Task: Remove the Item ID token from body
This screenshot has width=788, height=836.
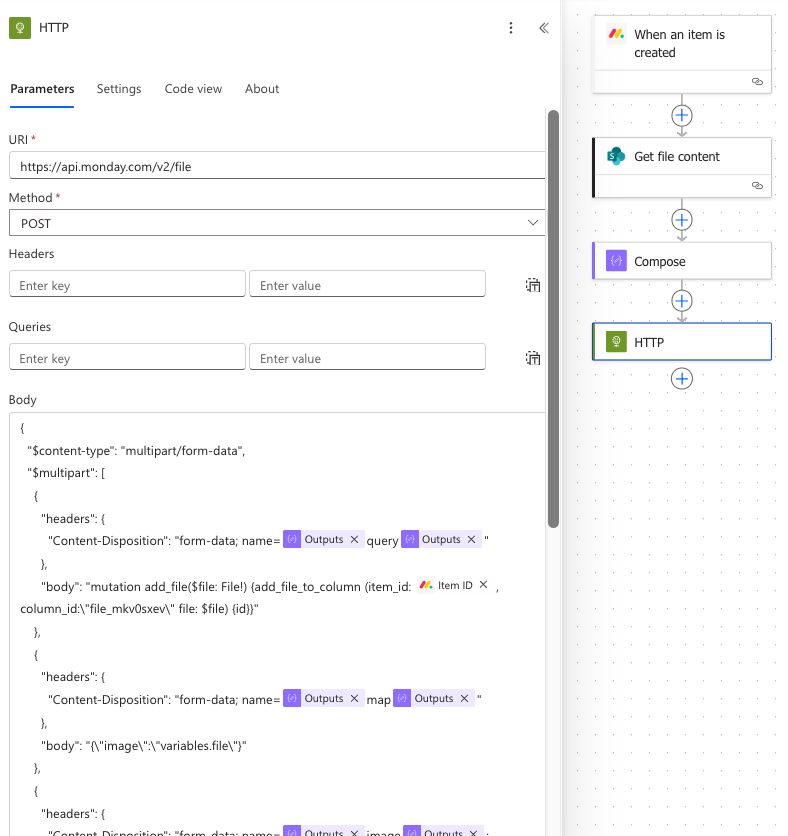Action: [x=484, y=585]
